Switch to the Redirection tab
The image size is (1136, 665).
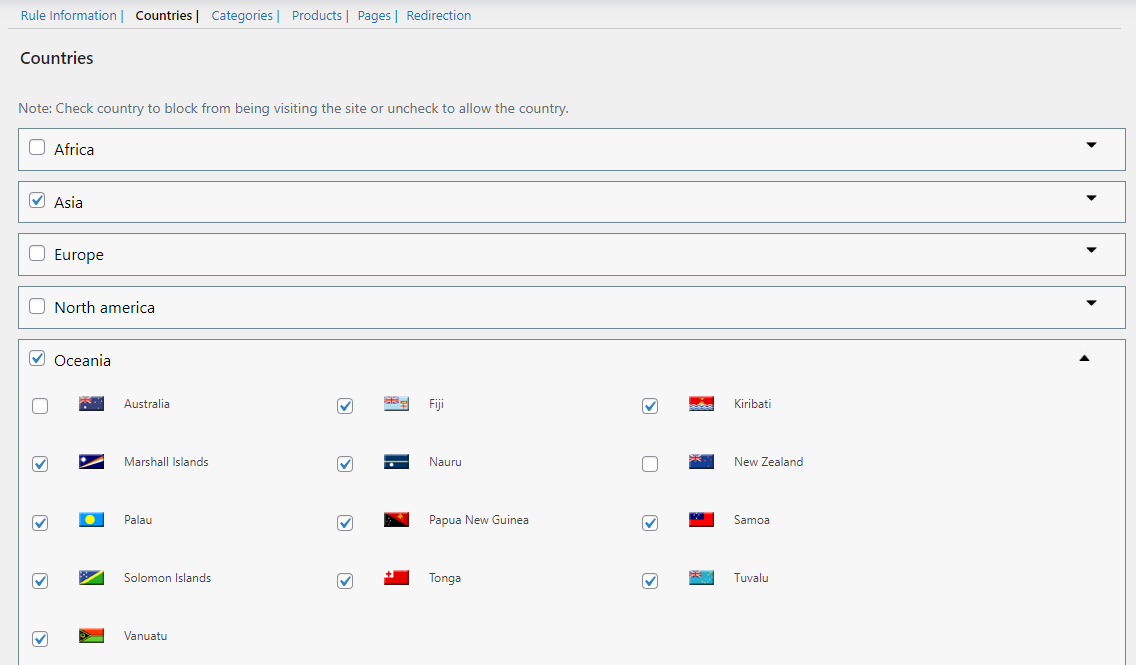(x=438, y=15)
